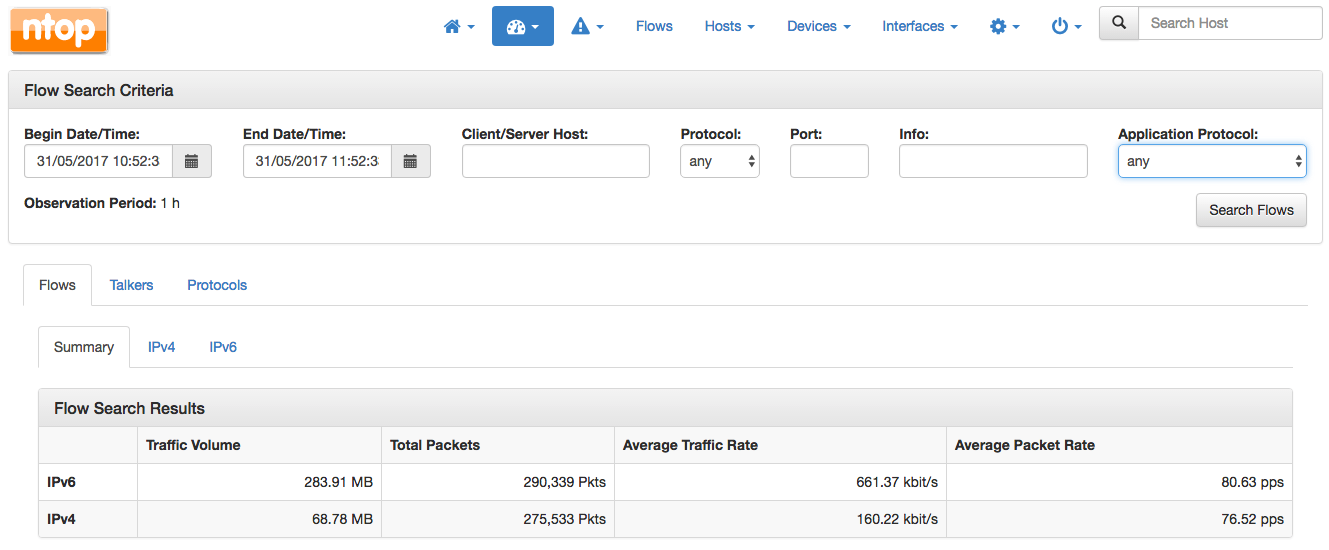This screenshot has width=1329, height=550.
Task: Click the Info input field
Action: coord(993,161)
